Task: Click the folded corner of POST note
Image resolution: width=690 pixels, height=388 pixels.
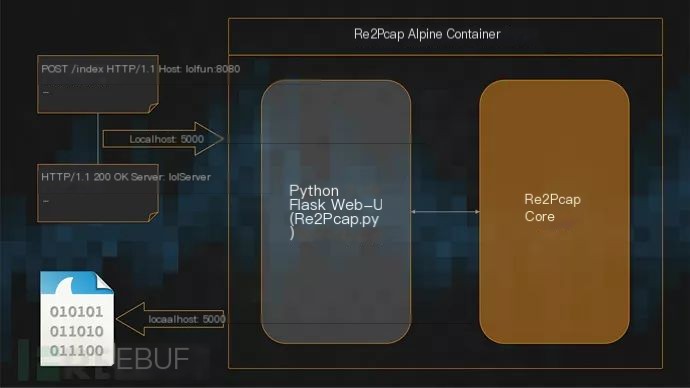Action: point(153,108)
